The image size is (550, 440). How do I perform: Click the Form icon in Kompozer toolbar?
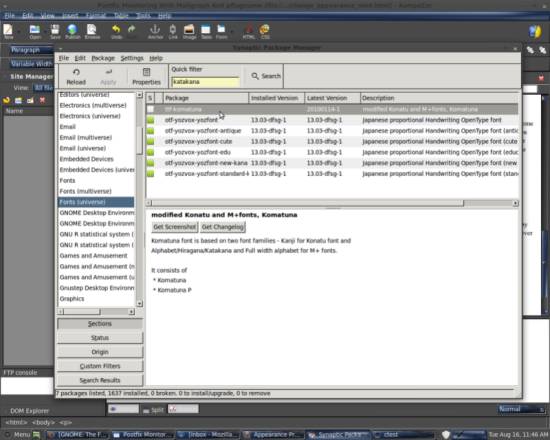point(221,31)
